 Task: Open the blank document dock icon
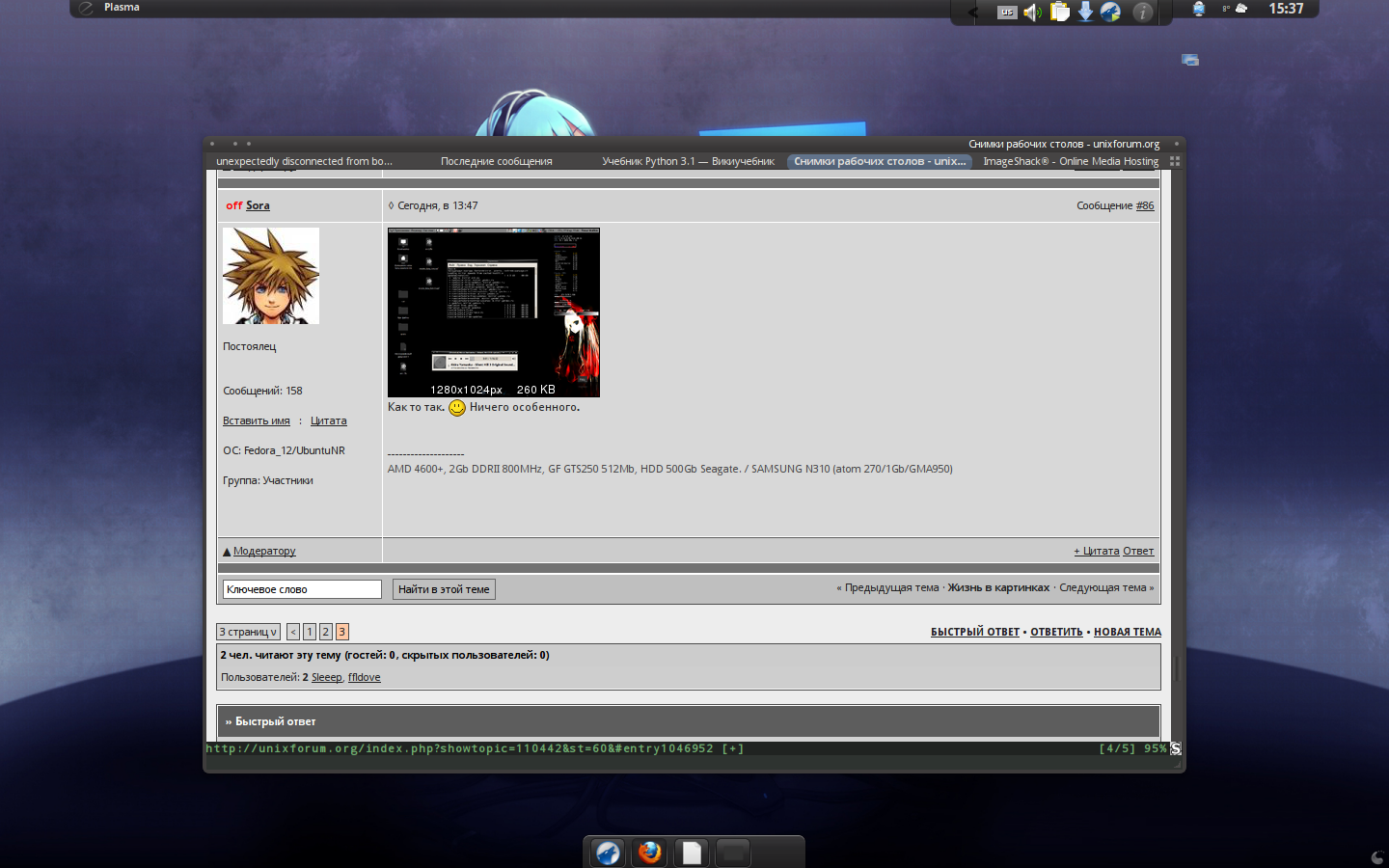(692, 853)
